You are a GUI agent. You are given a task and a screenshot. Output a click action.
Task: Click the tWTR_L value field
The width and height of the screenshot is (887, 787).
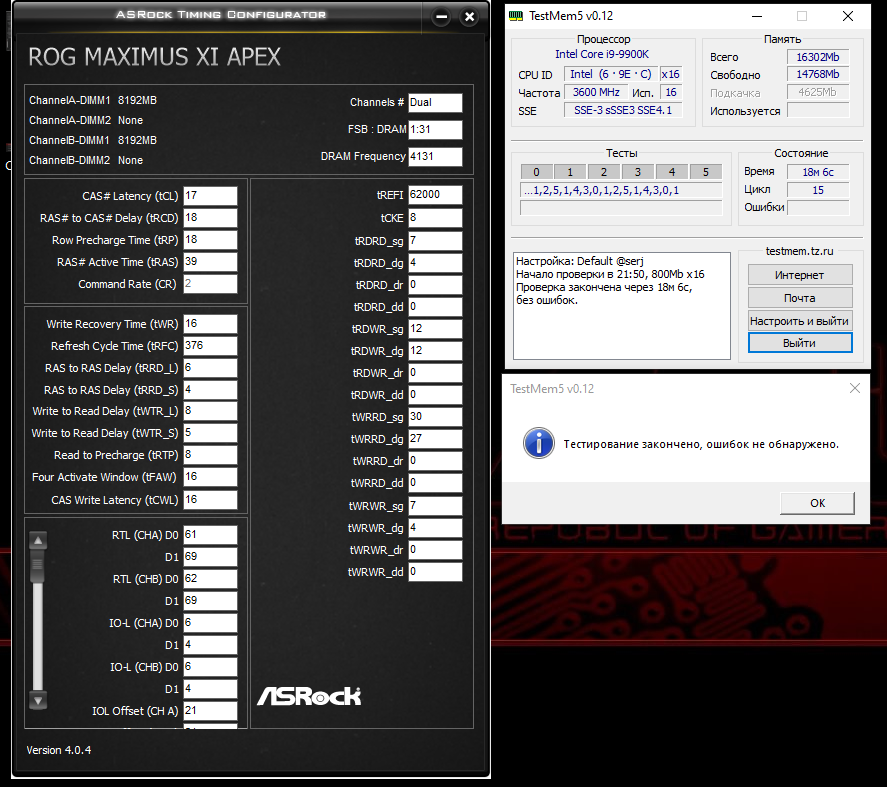[x=210, y=411]
